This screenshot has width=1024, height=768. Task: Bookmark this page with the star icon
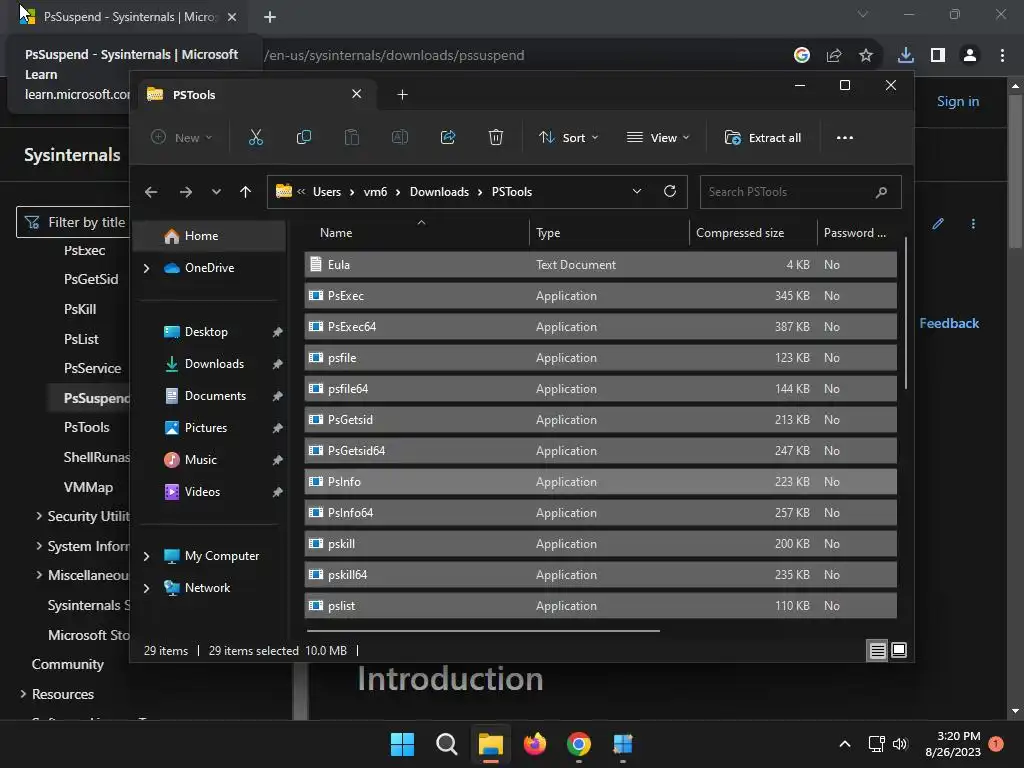[x=865, y=56]
